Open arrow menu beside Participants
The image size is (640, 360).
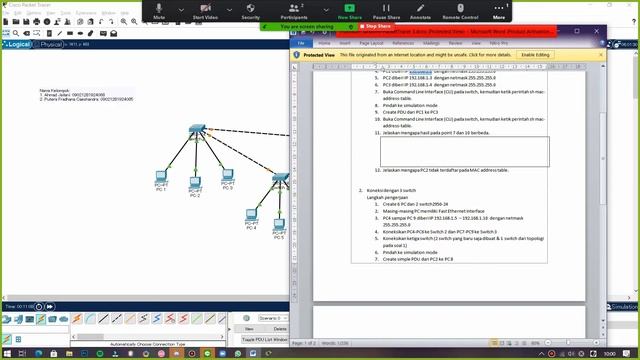[x=326, y=9]
